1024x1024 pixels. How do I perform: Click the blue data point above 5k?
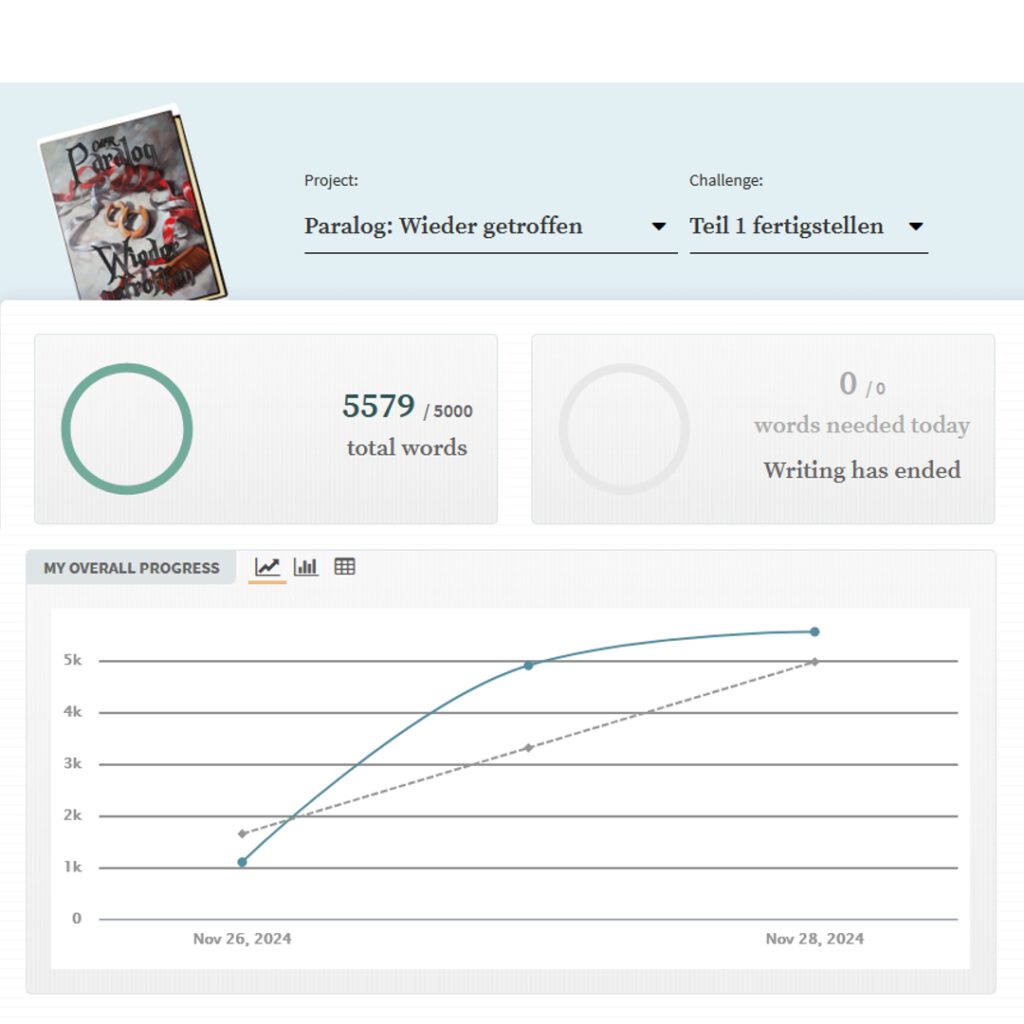(814, 632)
